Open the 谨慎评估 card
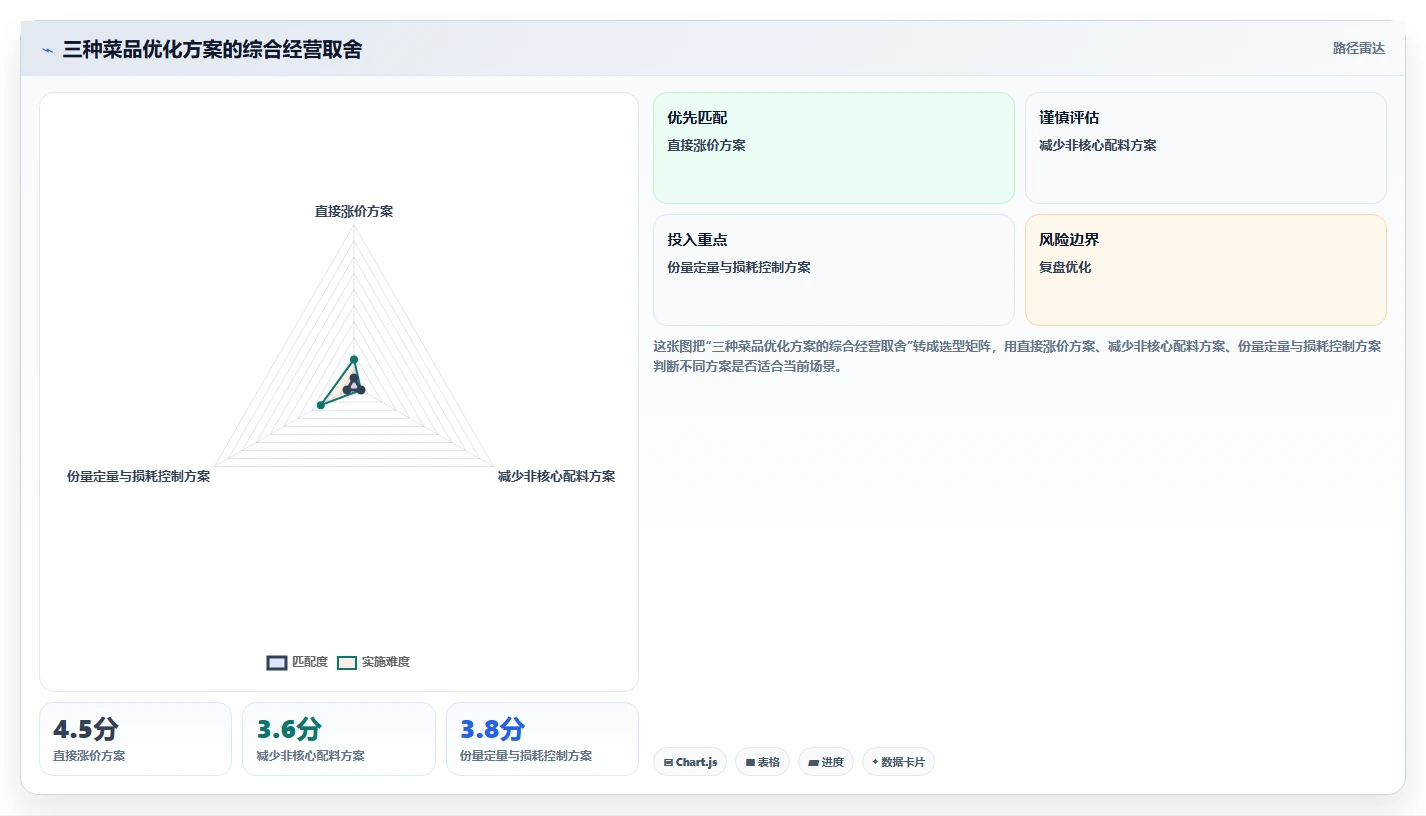Viewport: 1426px width, 816px height. (x=1206, y=148)
